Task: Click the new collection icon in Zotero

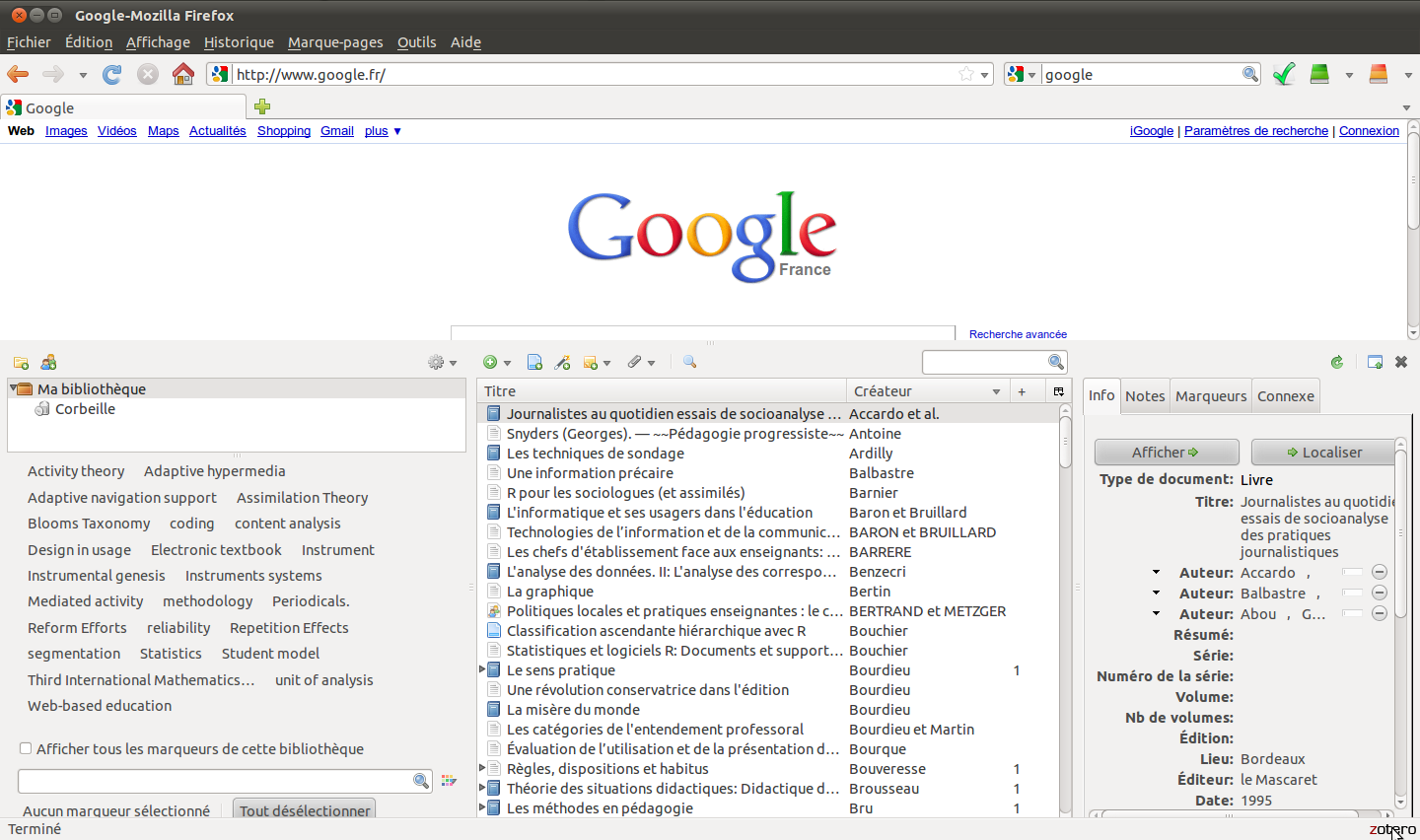Action: click(x=21, y=363)
